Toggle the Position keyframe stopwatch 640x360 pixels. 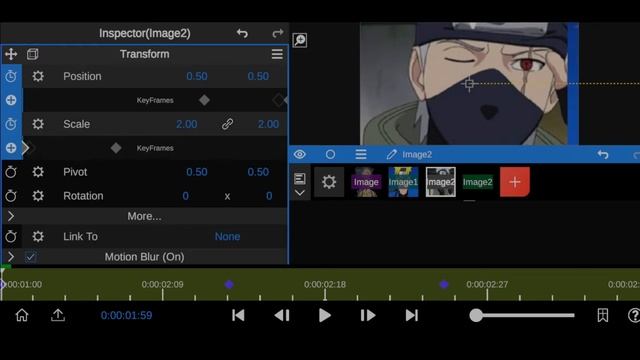coord(11,76)
